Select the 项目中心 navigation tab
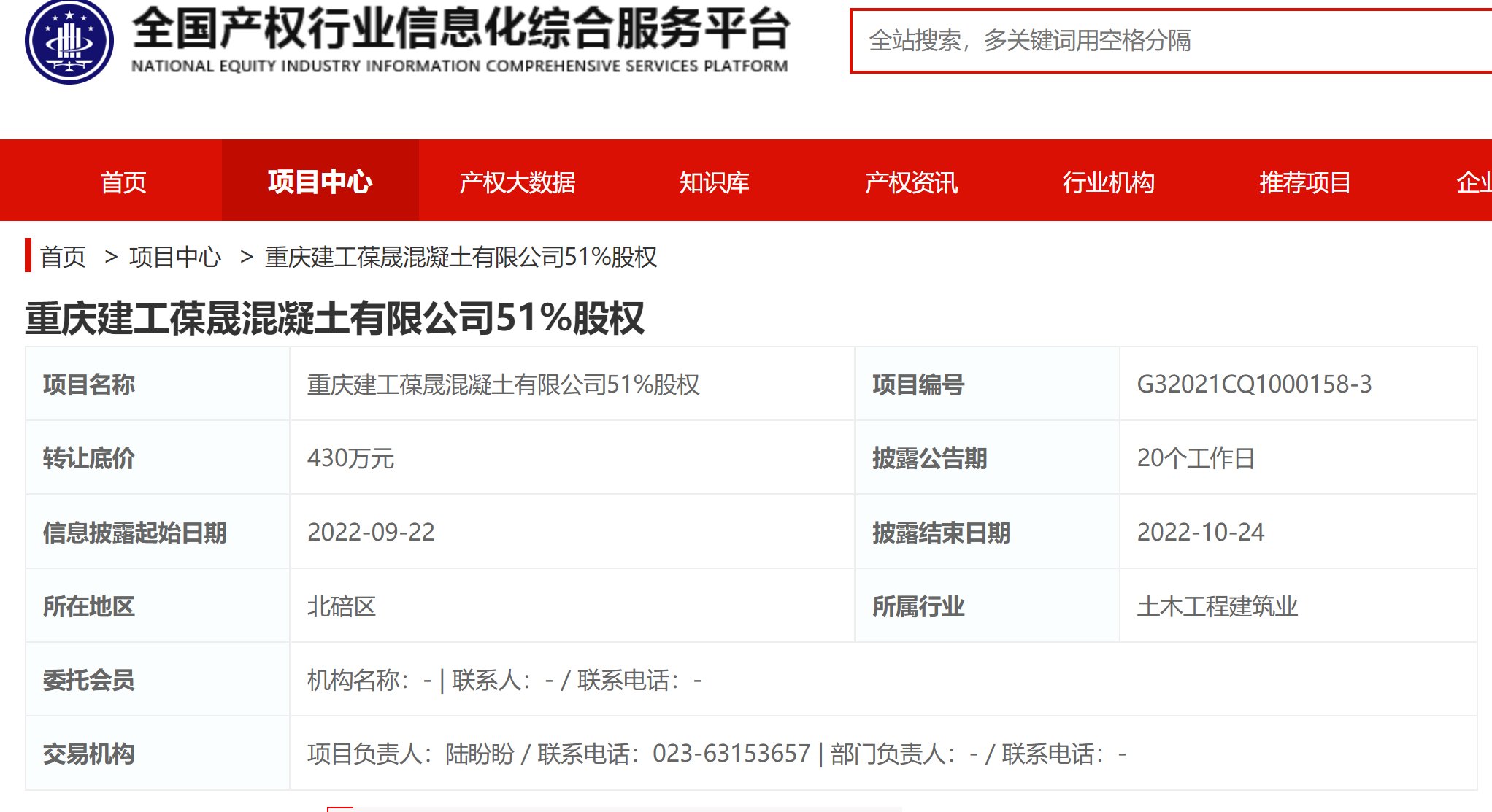 pyautogui.click(x=320, y=182)
